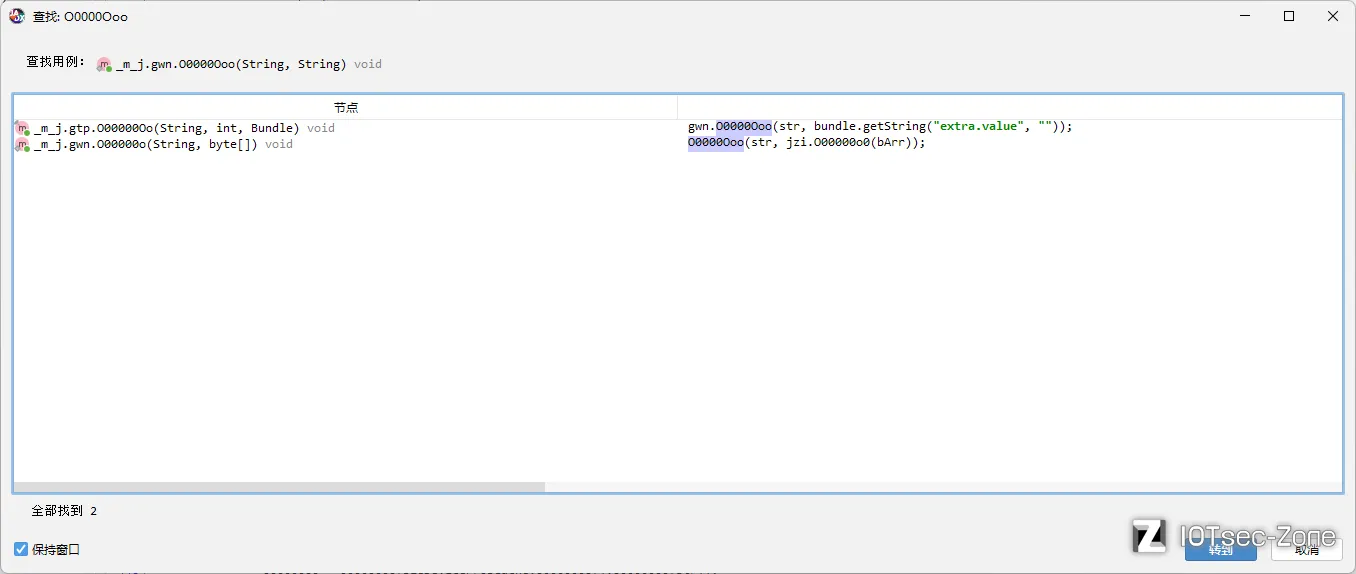Minimize the search dialog window
1356x574 pixels.
click(1245, 16)
